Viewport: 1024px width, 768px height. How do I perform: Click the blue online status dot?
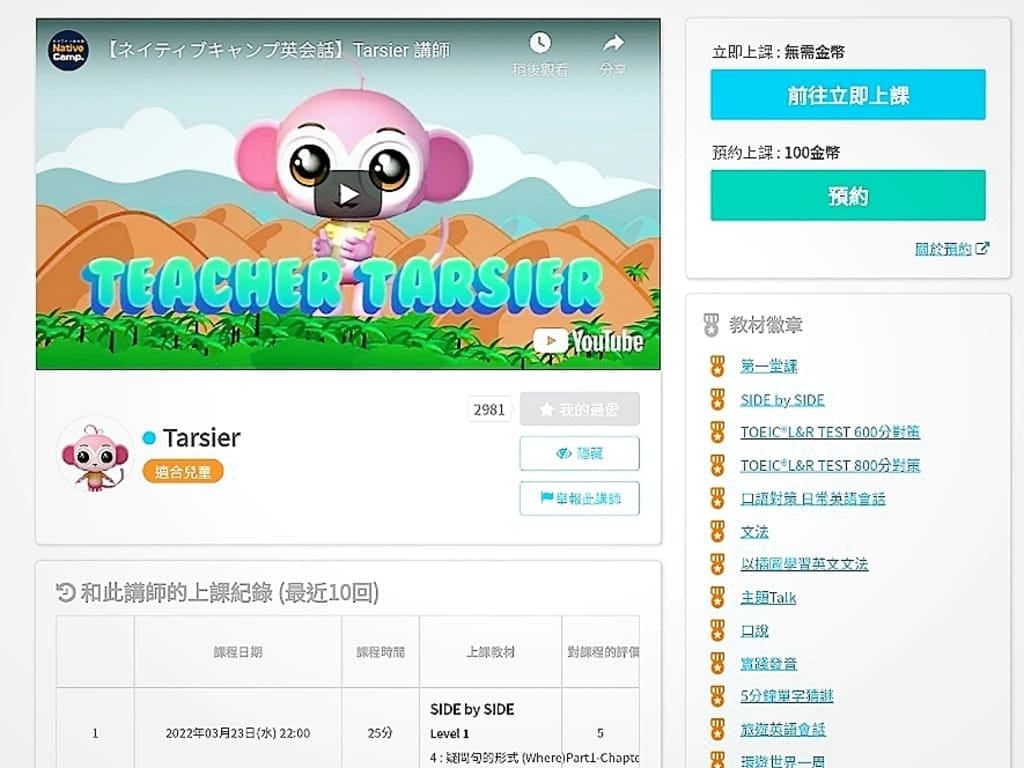149,438
